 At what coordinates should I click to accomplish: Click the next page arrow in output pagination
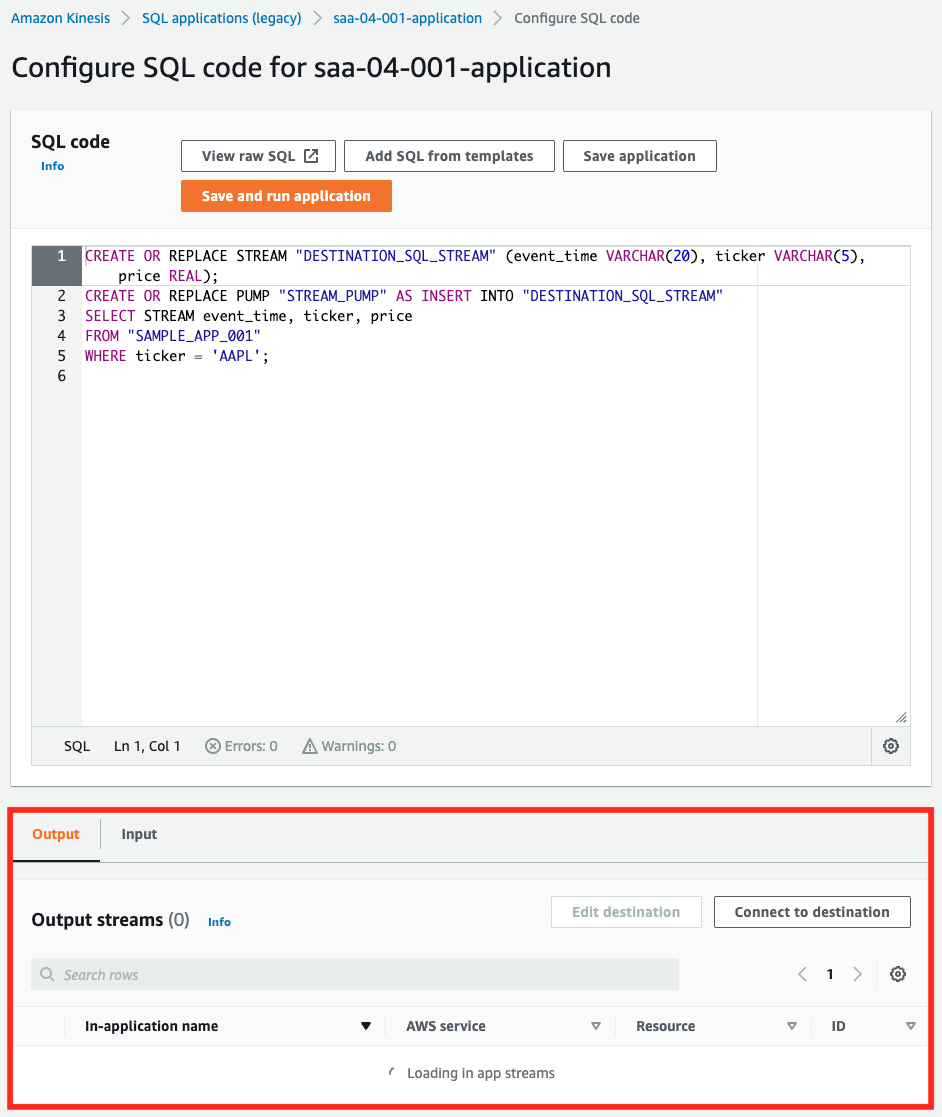(x=856, y=973)
